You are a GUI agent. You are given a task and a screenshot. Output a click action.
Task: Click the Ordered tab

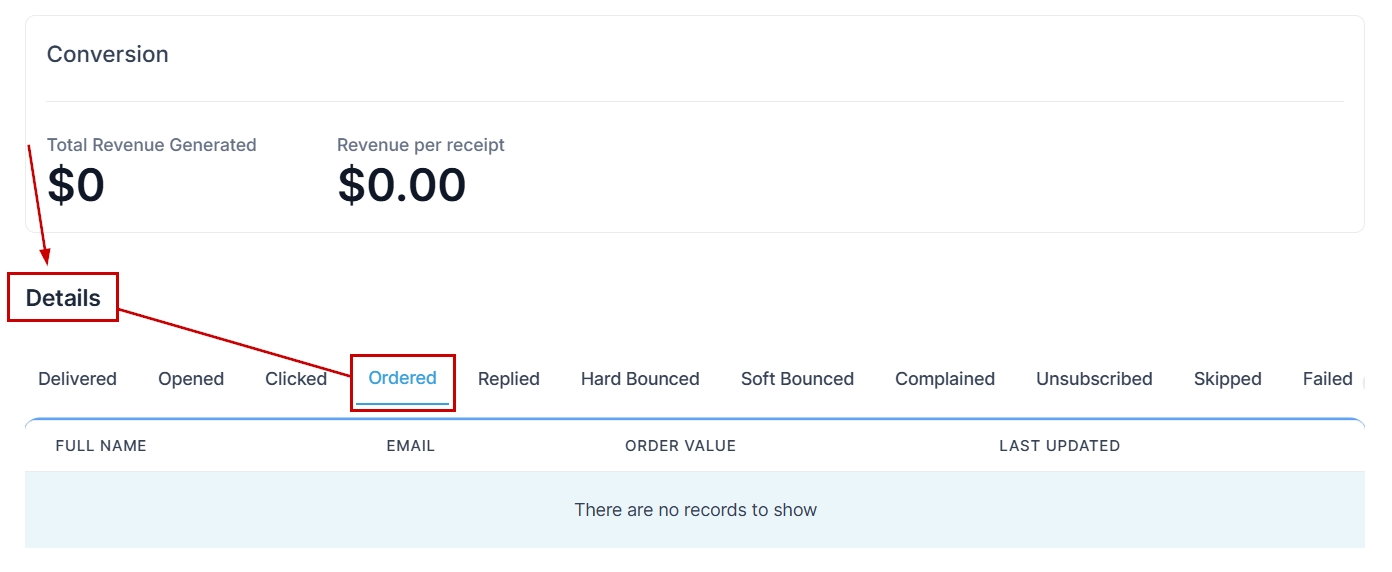(x=402, y=378)
